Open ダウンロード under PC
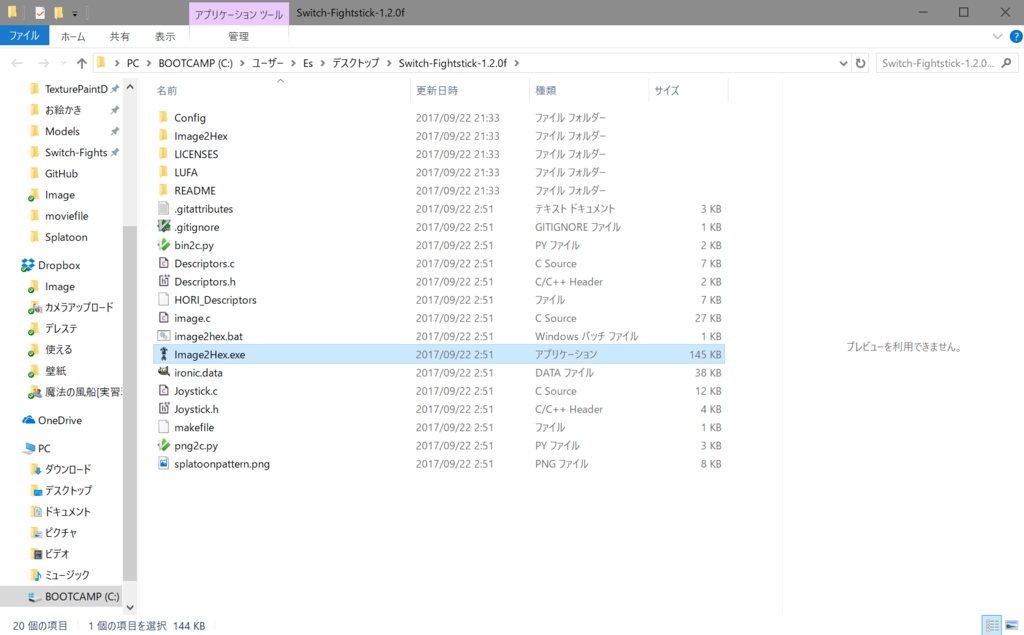 coord(68,469)
